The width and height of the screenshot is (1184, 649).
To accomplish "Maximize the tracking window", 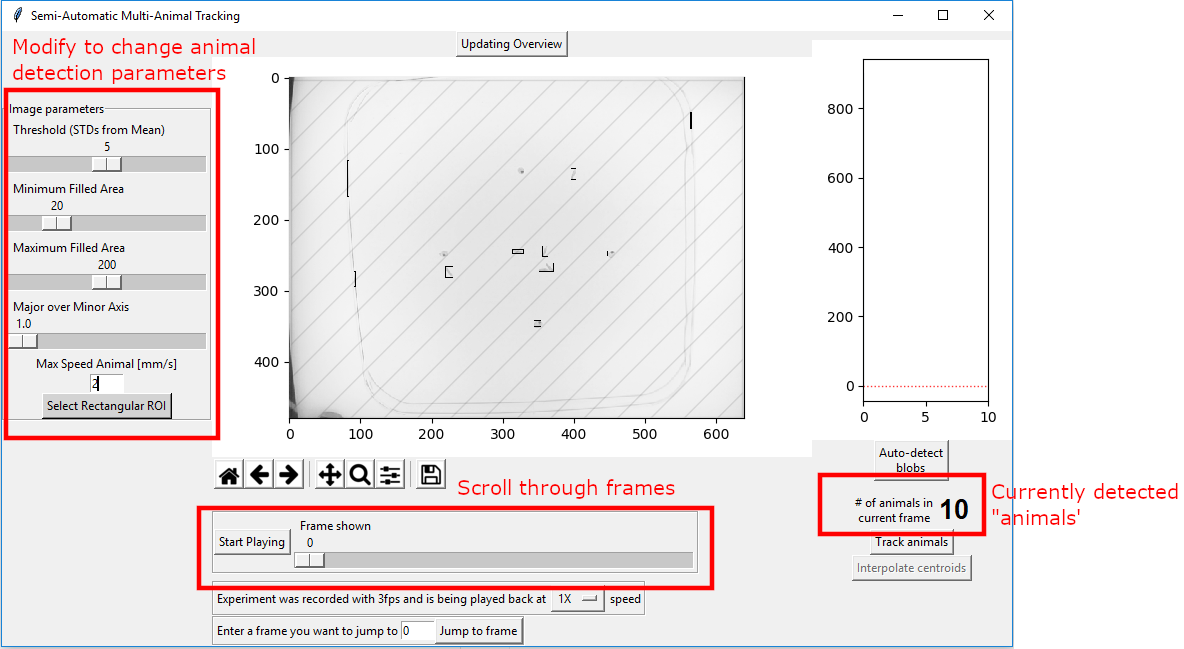I will pos(943,15).
